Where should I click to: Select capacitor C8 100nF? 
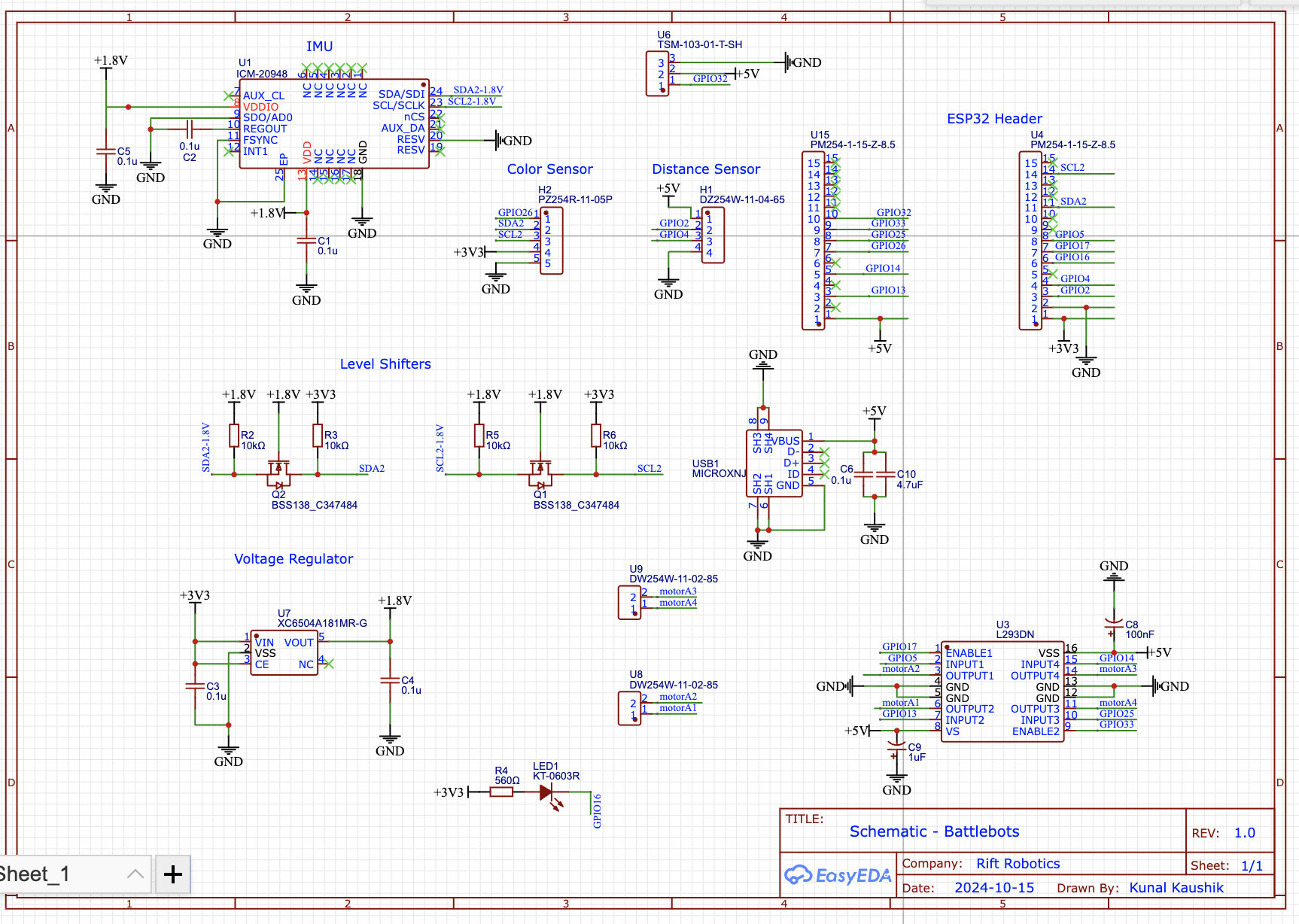point(1114,625)
